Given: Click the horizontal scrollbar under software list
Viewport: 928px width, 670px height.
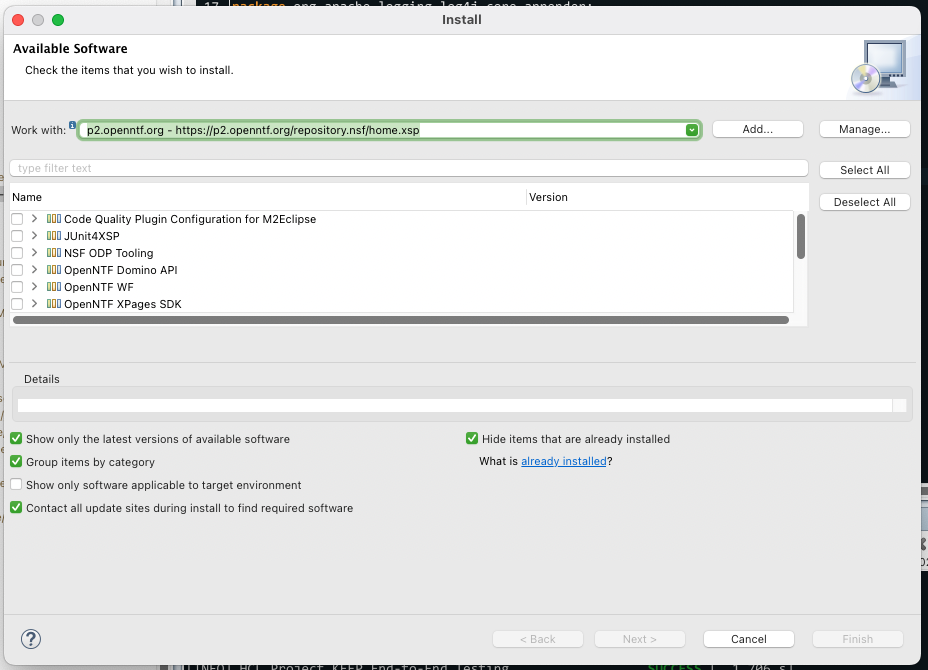Looking at the screenshot, I should pyautogui.click(x=401, y=320).
